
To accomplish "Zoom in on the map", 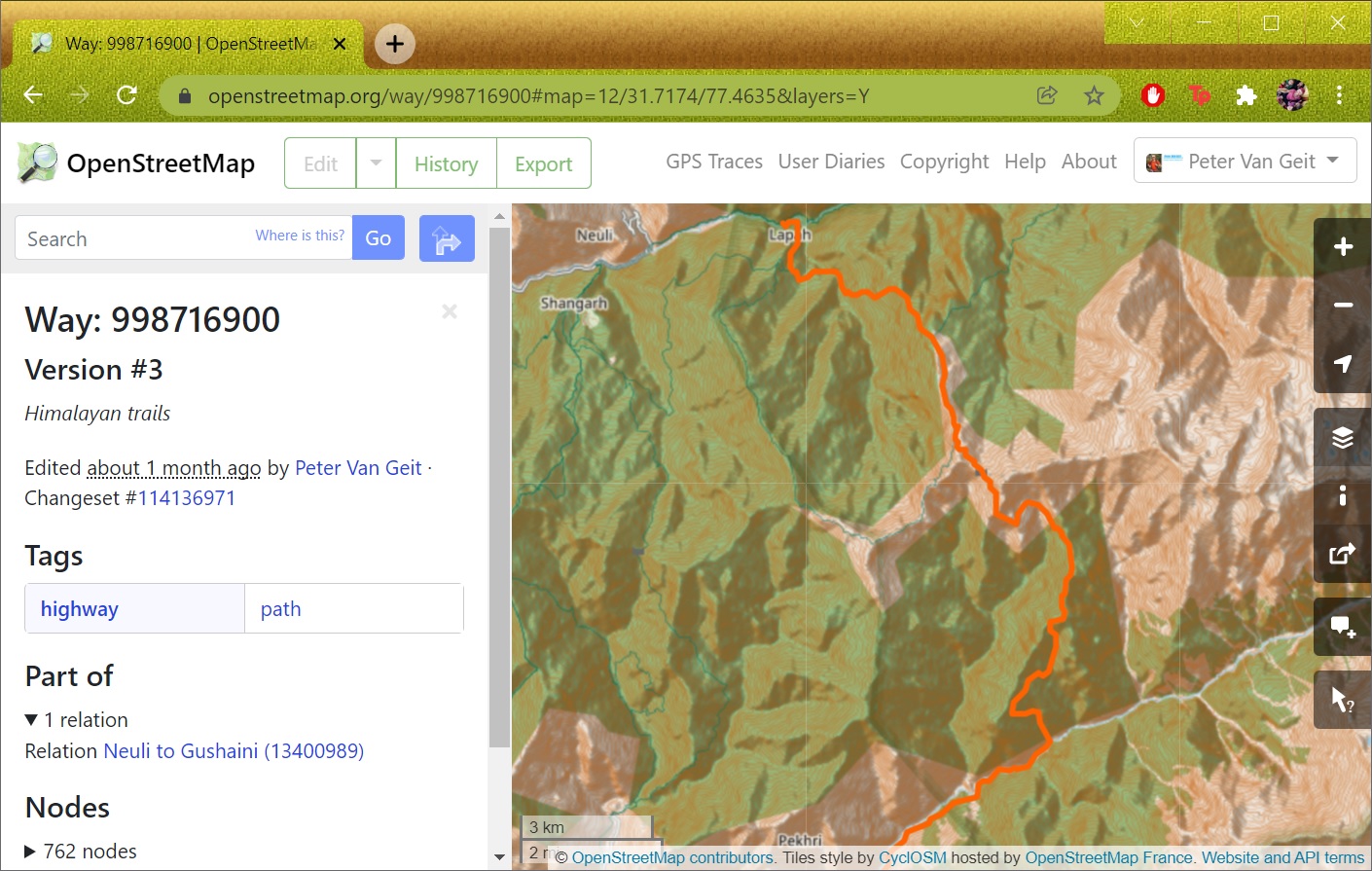I will click(x=1343, y=247).
